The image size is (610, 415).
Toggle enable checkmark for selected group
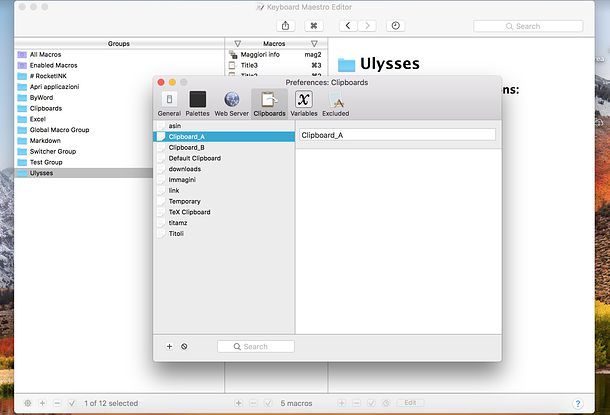point(72,403)
